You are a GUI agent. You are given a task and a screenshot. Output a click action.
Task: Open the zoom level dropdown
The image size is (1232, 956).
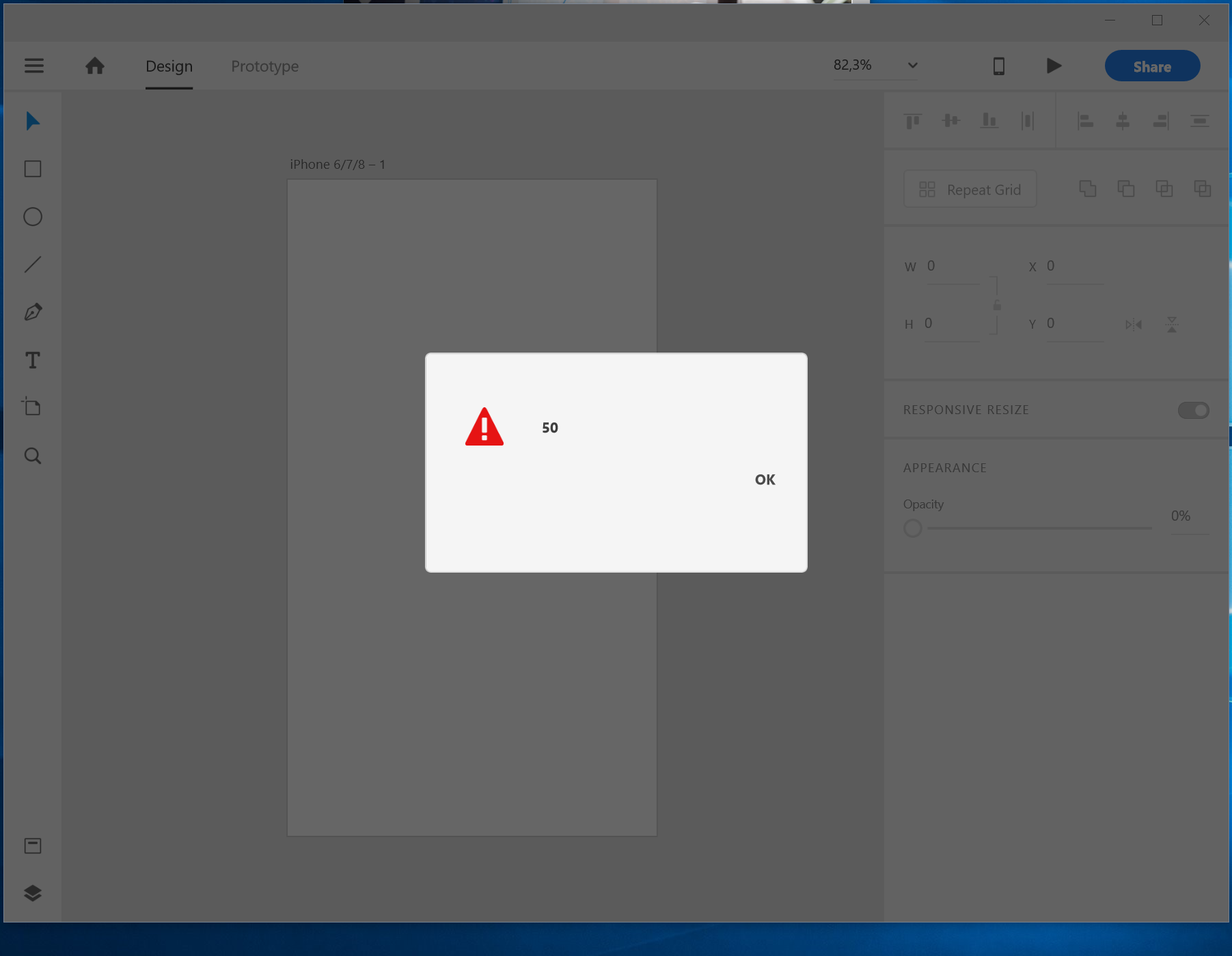click(x=912, y=65)
